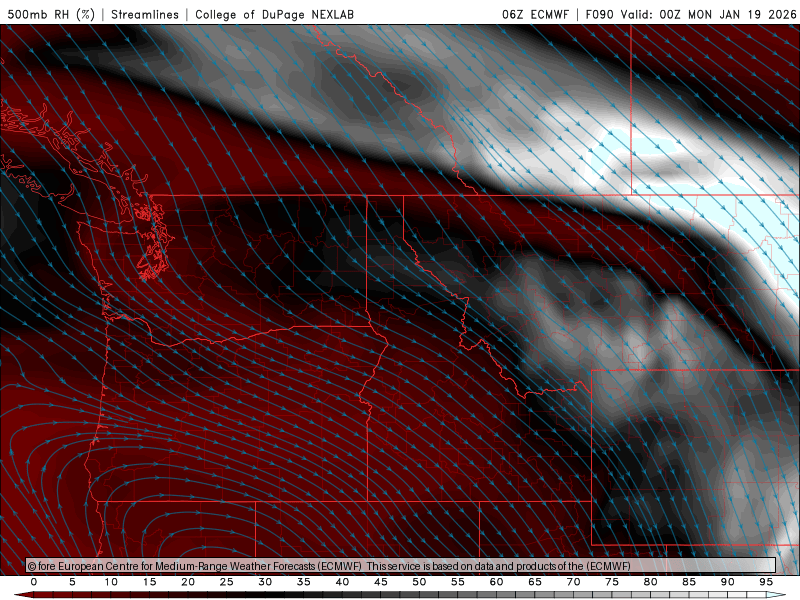
Task: Click the "55" colorbar scale label
Action: [x=458, y=582]
